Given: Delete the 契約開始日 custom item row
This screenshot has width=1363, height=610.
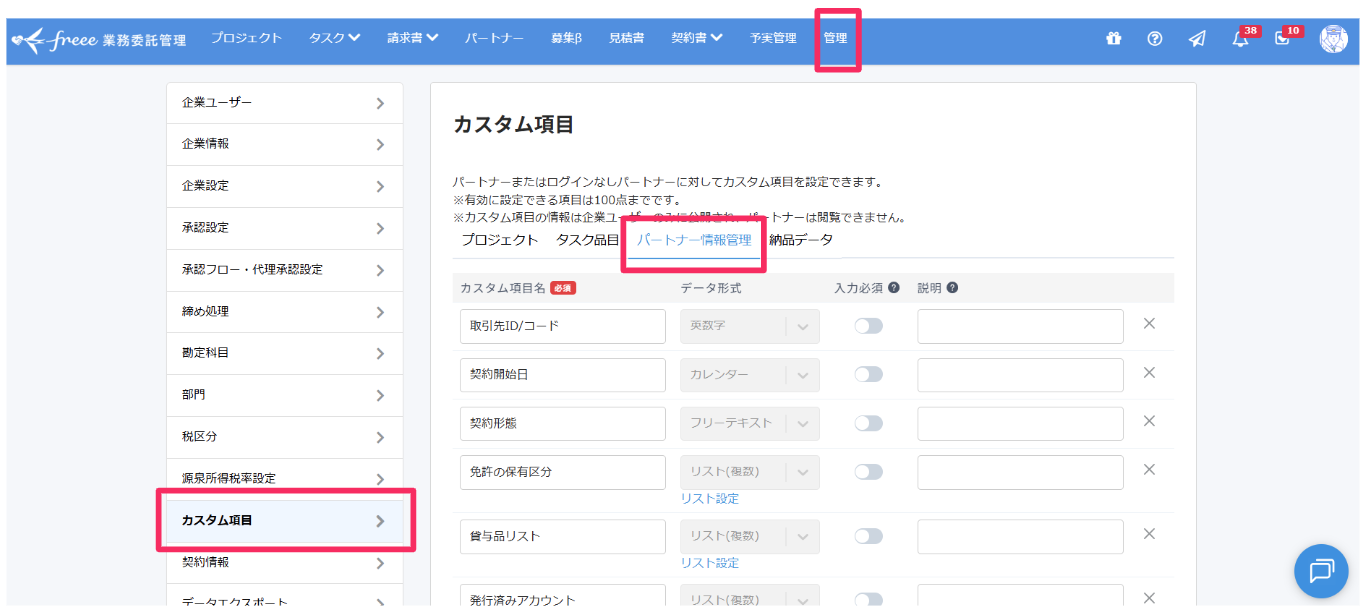Looking at the screenshot, I should 1149,373.
